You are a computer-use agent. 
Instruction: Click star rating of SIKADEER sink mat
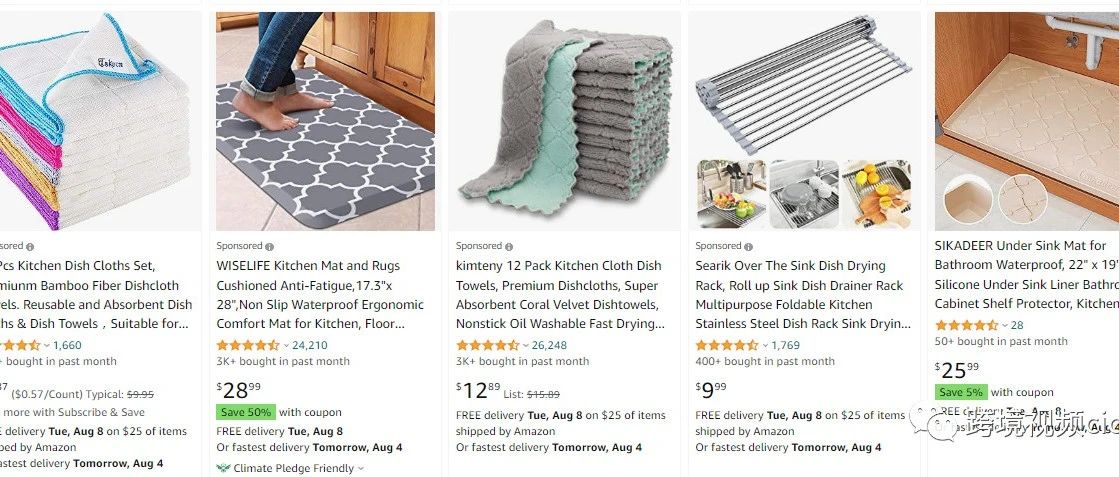pos(966,325)
